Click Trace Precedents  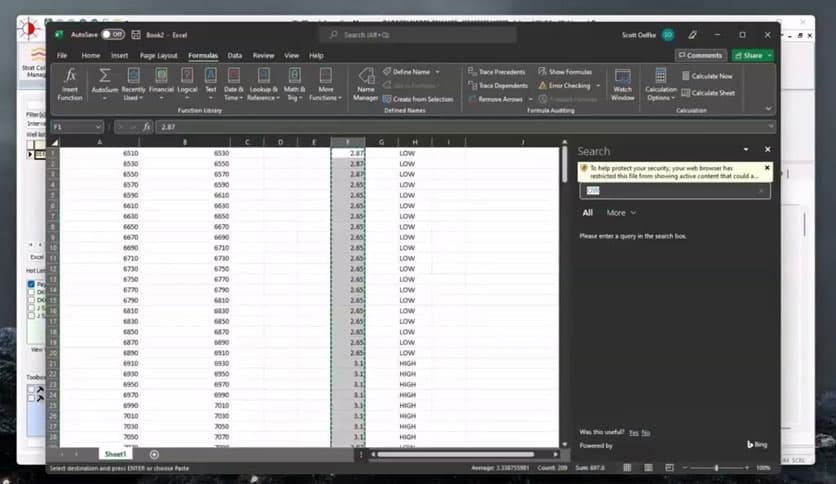pos(496,71)
